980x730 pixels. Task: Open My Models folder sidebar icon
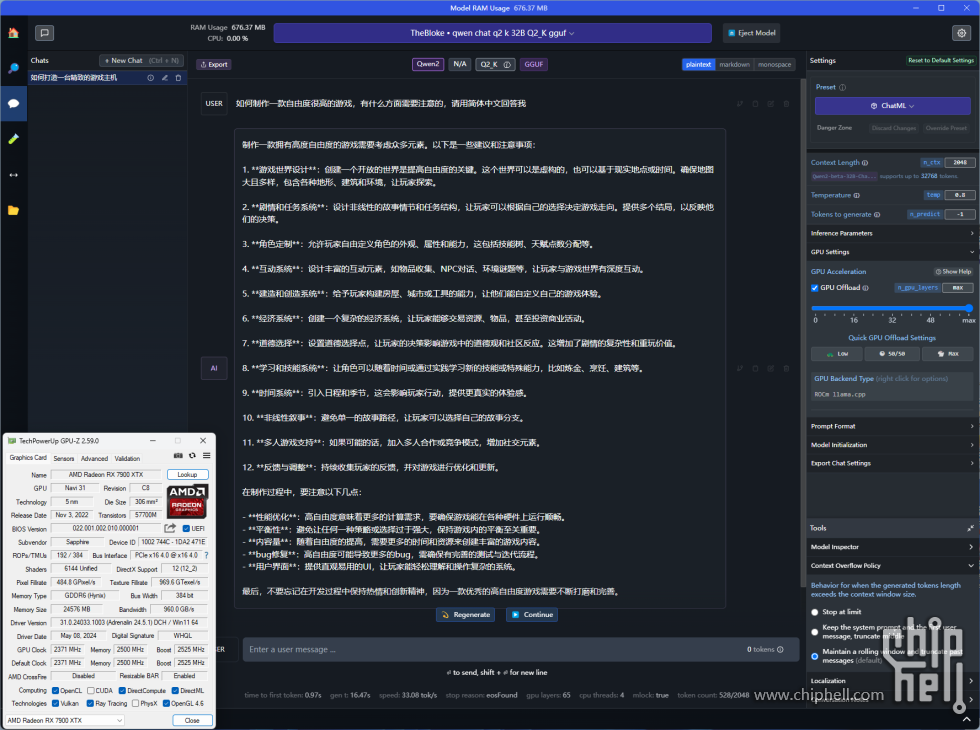(13, 210)
